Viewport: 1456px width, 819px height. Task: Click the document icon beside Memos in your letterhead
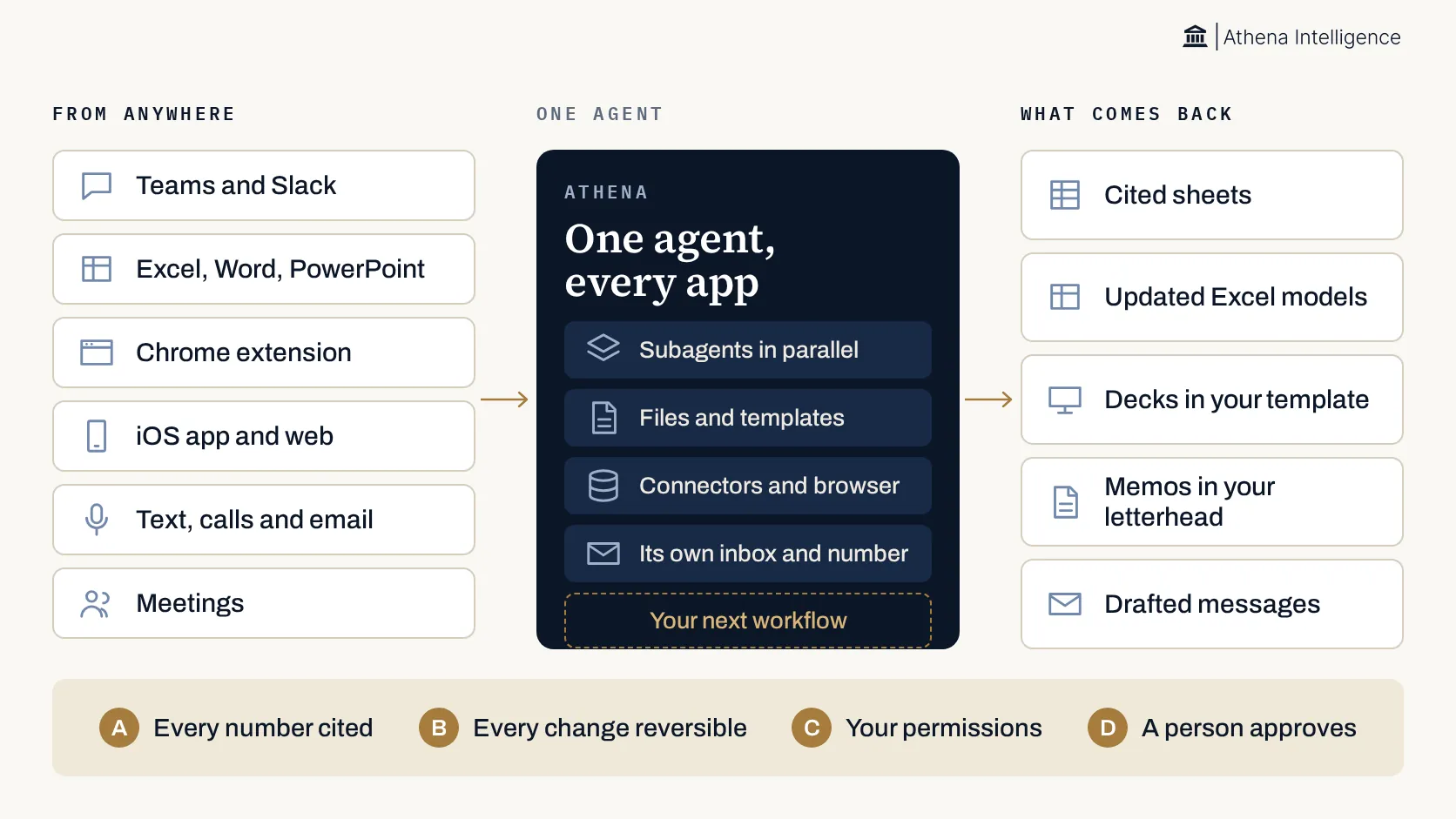pyautogui.click(x=1066, y=502)
